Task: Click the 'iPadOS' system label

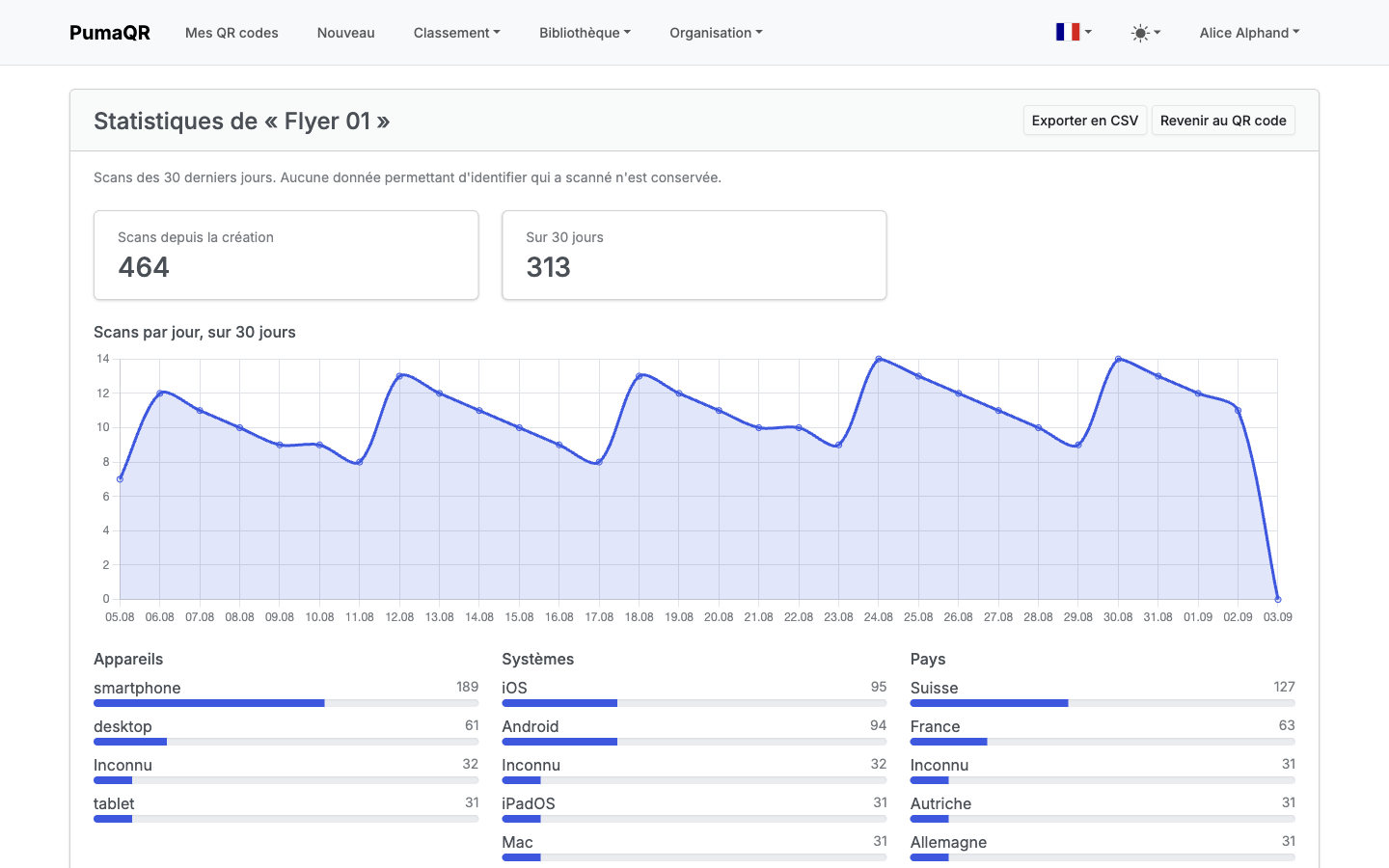Action: (529, 803)
